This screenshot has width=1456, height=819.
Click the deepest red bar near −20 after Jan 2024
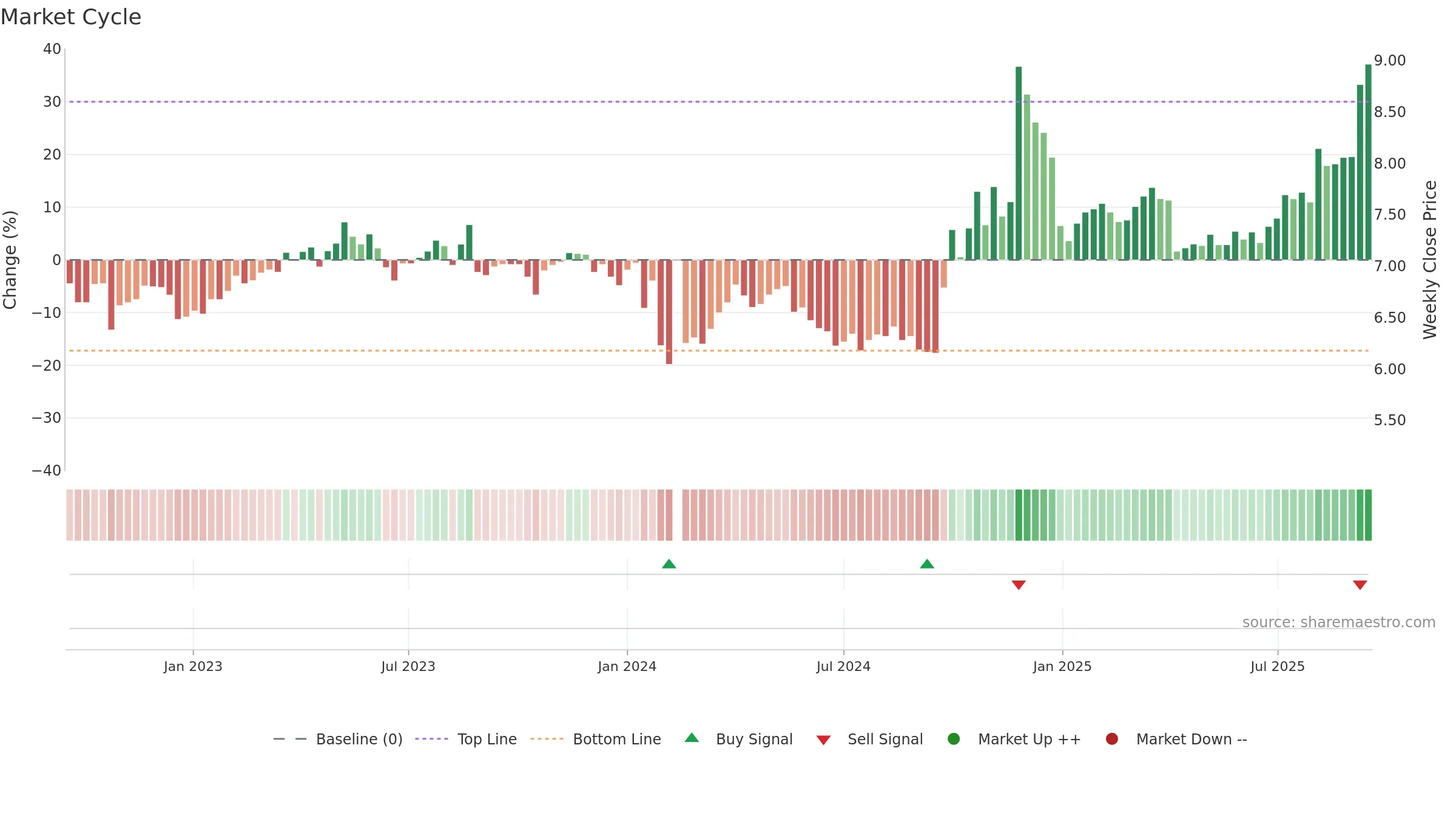[669, 312]
